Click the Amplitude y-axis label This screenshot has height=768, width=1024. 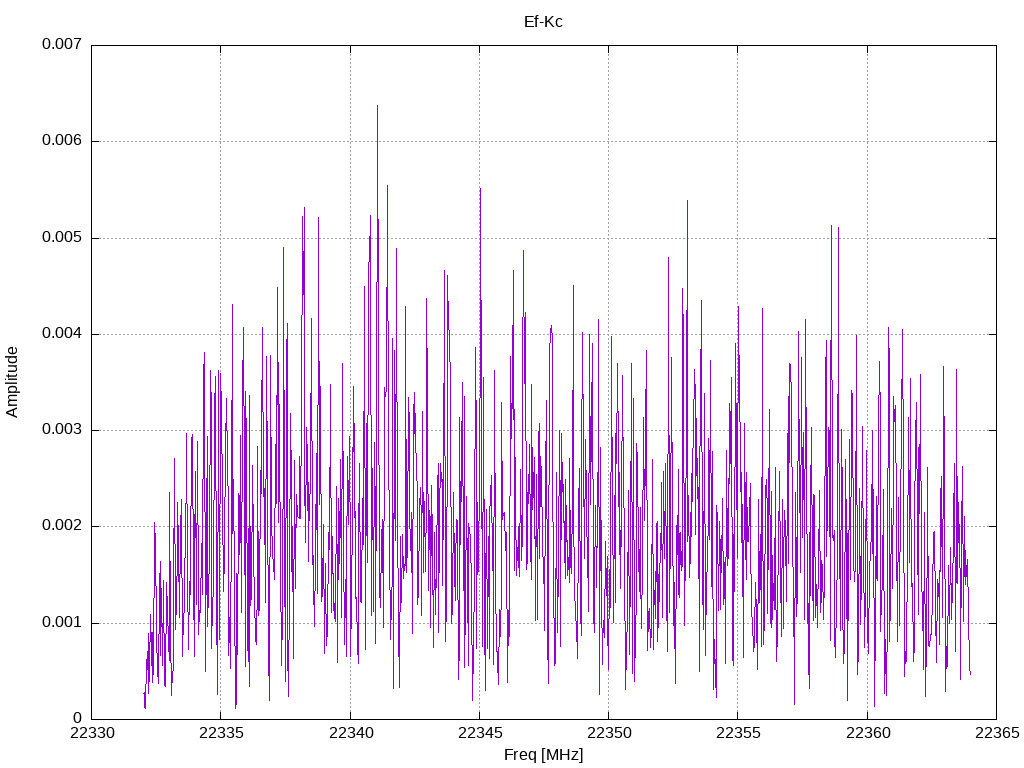point(12,382)
